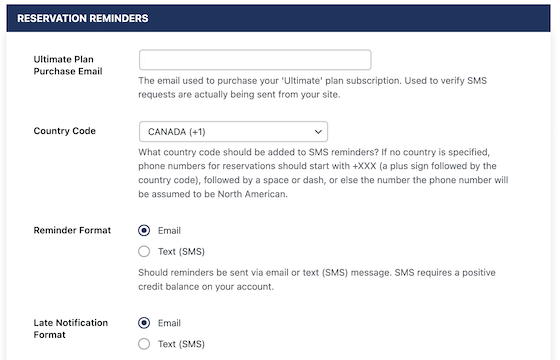Click the Email label text in Reminder Format

(x=169, y=230)
